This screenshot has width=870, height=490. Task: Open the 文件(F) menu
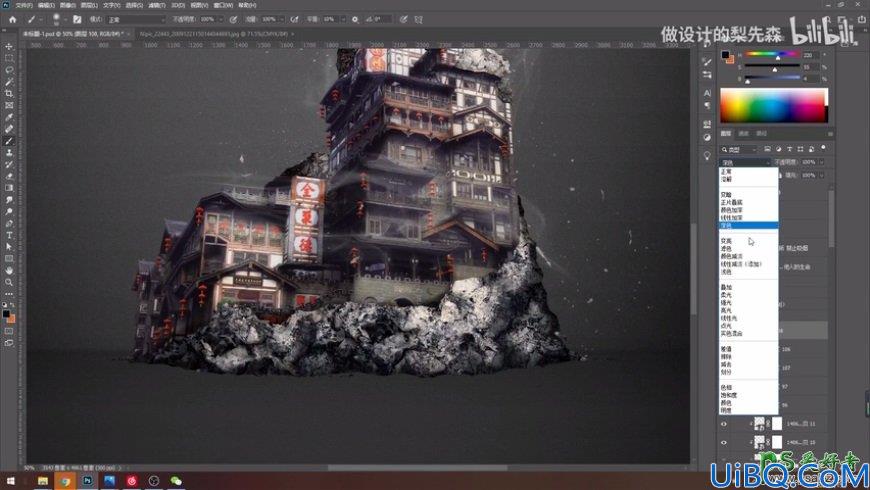point(24,5)
